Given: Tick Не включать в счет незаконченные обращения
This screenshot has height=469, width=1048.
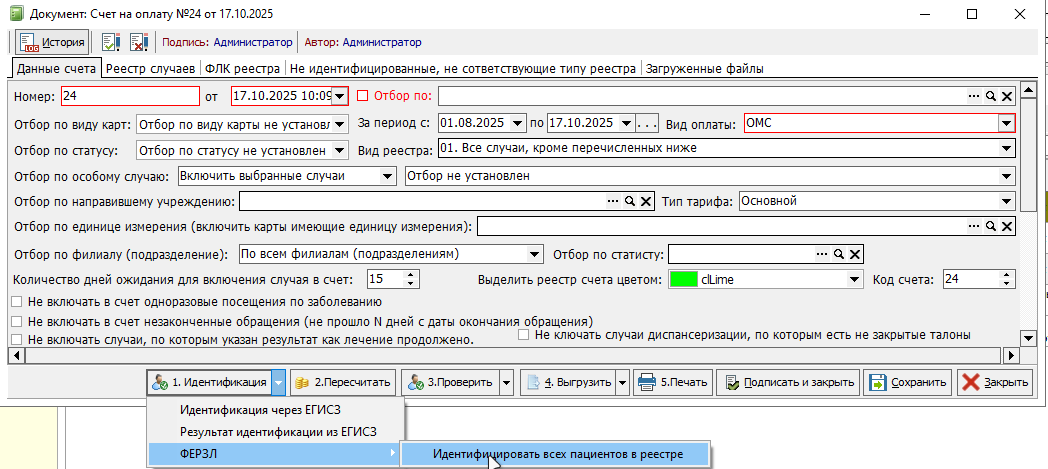Looking at the screenshot, I should click(x=16, y=322).
